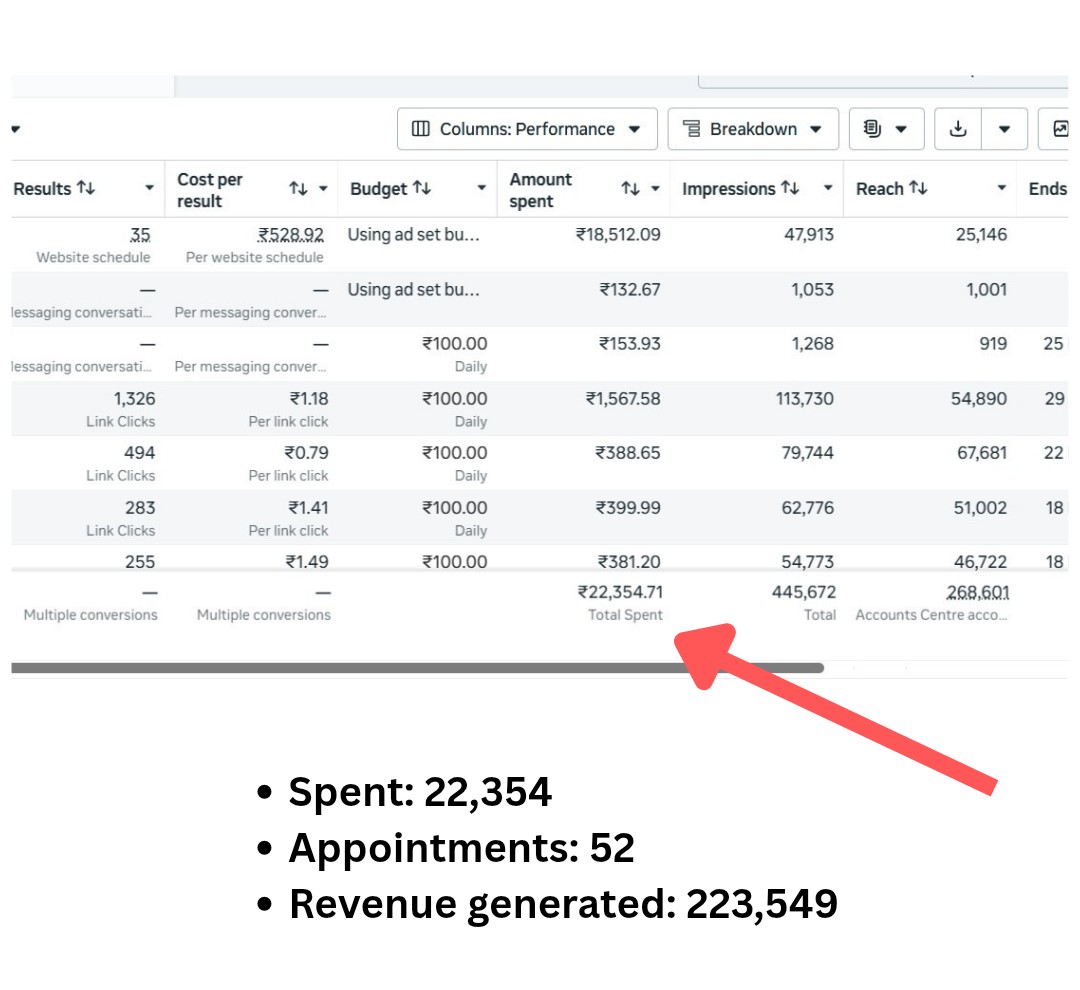Open the Impressions column options arrow
The image size is (1080, 990).
(828, 189)
